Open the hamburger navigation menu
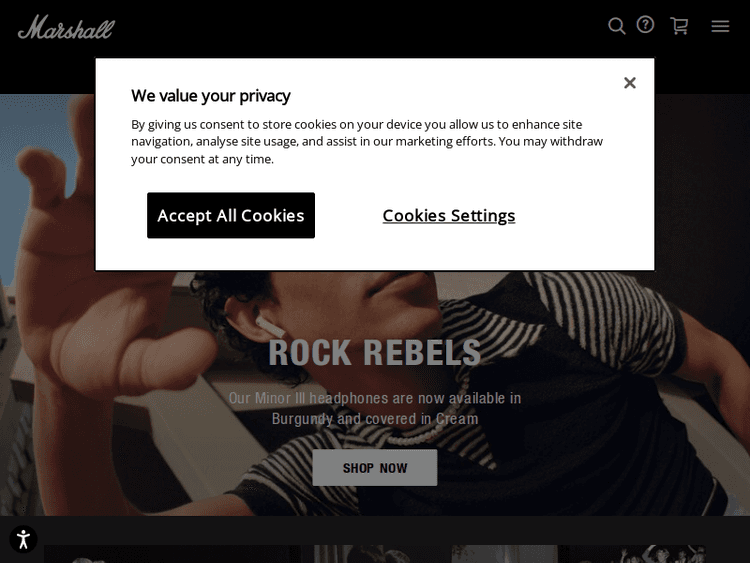 point(720,26)
